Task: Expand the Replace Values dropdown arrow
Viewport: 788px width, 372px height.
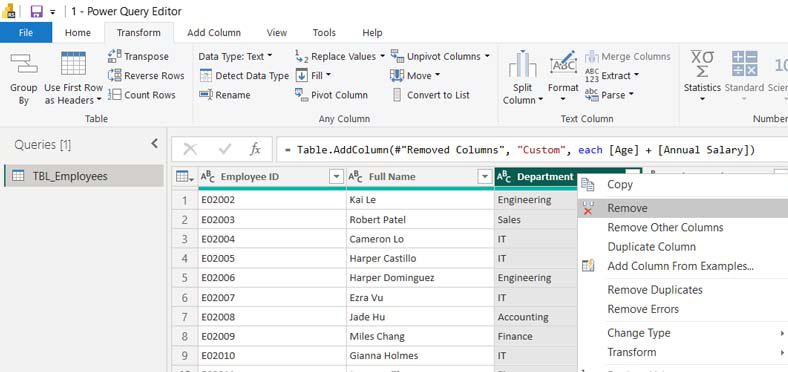Action: click(x=382, y=56)
